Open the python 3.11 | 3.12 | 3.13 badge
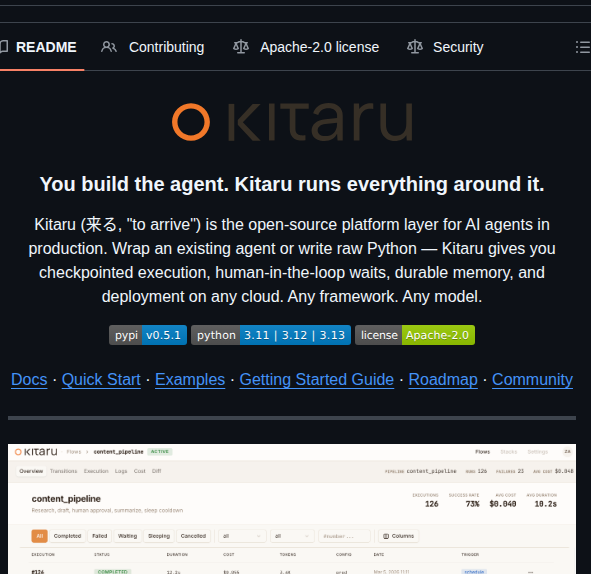591x574 pixels. click(x=271, y=335)
